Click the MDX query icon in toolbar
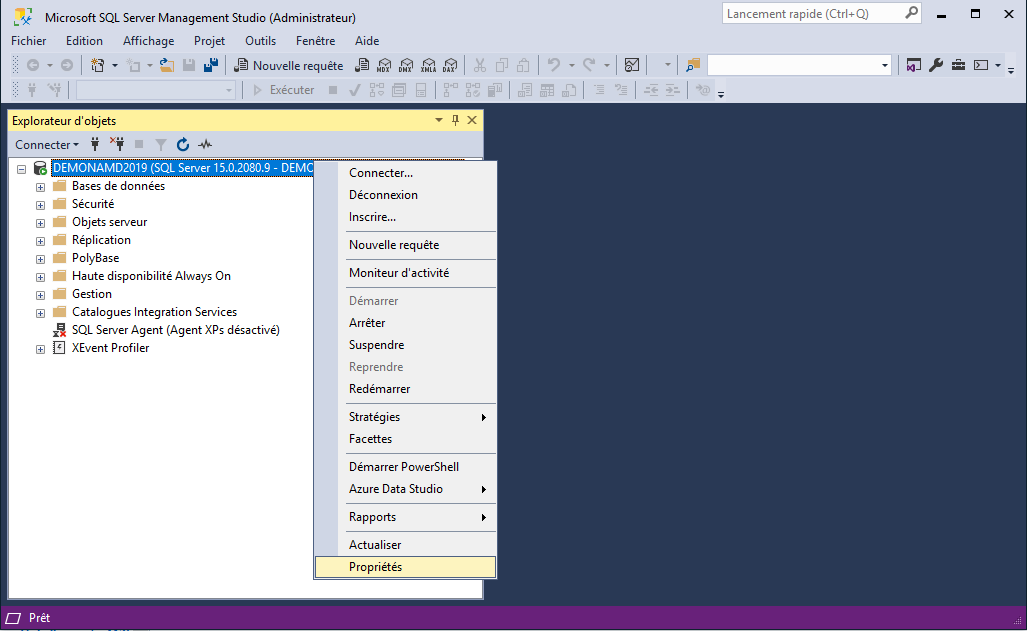The image size is (1027, 631). pyautogui.click(x=384, y=65)
